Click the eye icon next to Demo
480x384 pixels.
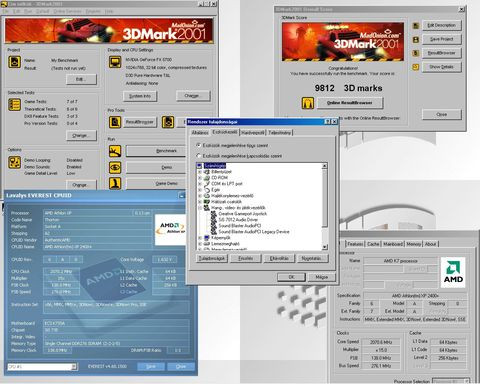click(x=115, y=167)
